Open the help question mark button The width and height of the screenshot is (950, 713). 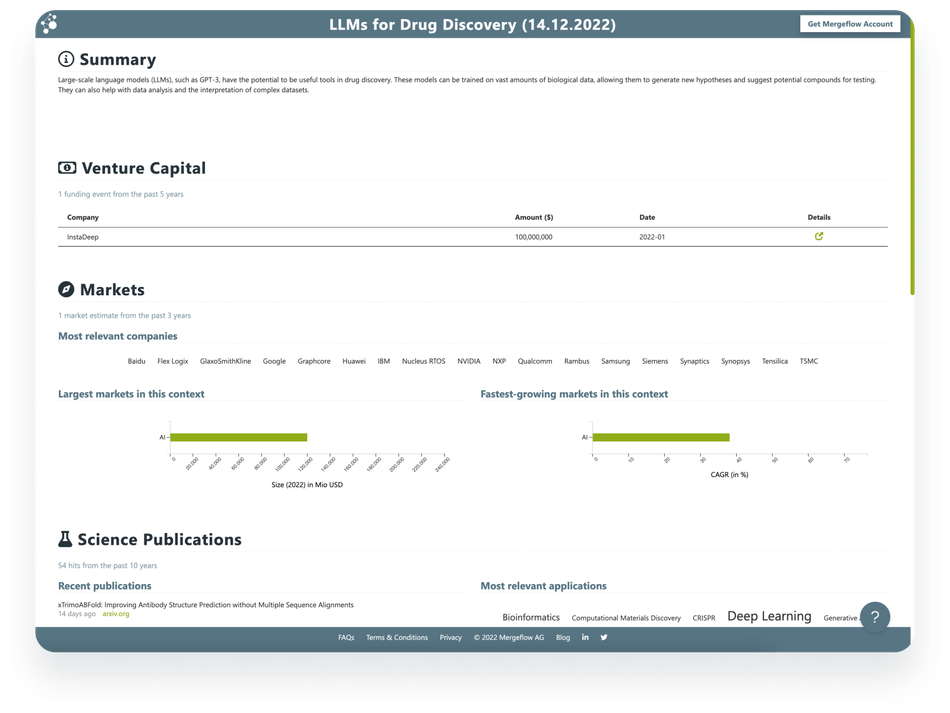pos(874,617)
